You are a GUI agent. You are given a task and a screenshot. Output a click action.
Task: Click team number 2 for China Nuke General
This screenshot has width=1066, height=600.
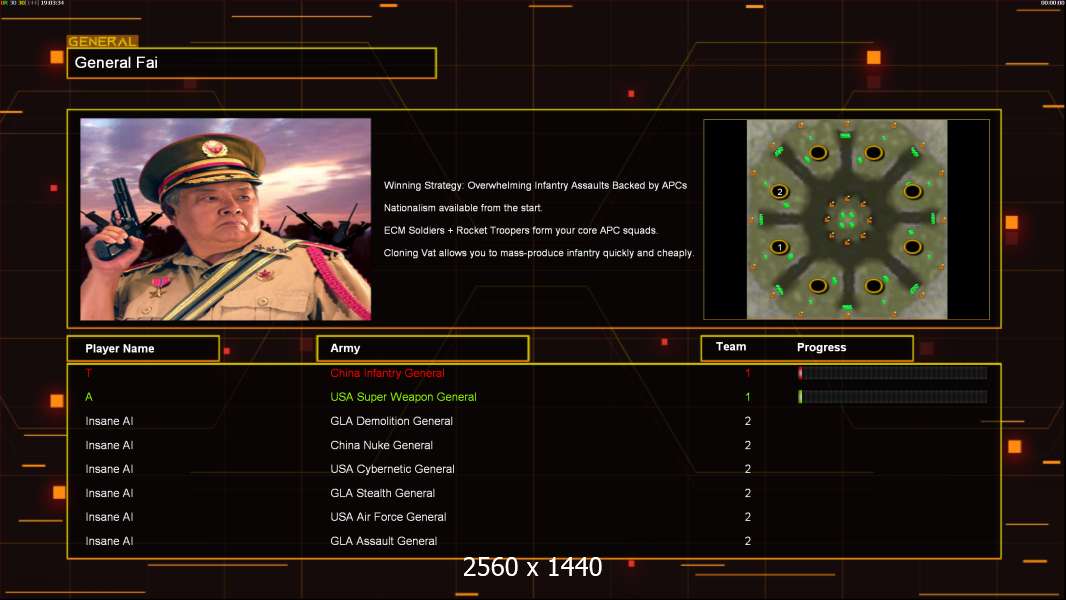point(748,445)
